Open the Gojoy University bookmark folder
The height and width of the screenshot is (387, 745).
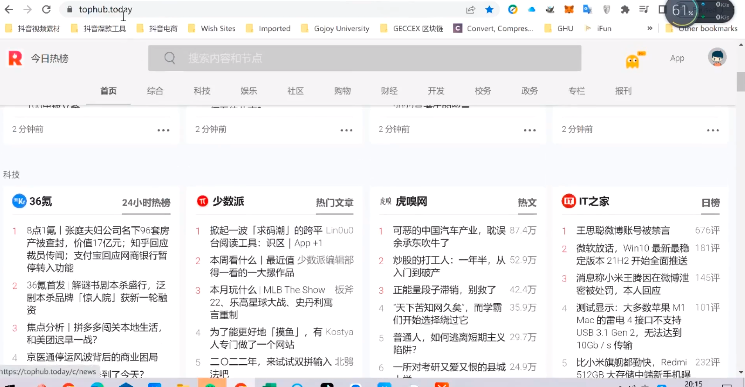click(335, 28)
